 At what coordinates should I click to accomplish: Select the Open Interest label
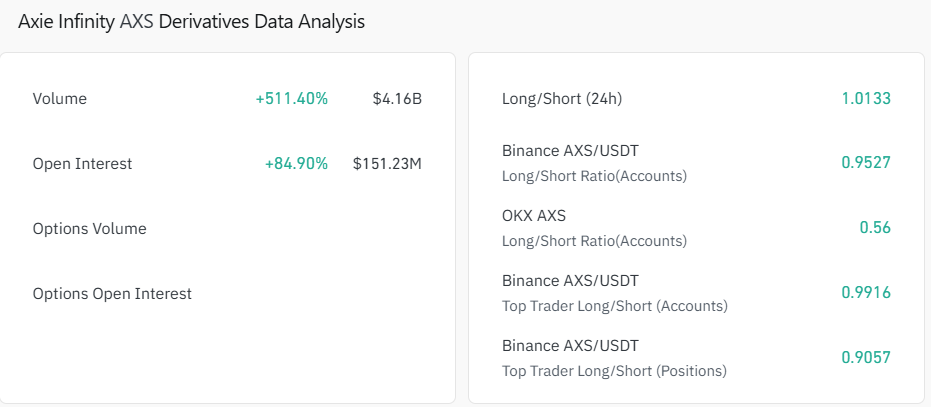pos(82,164)
